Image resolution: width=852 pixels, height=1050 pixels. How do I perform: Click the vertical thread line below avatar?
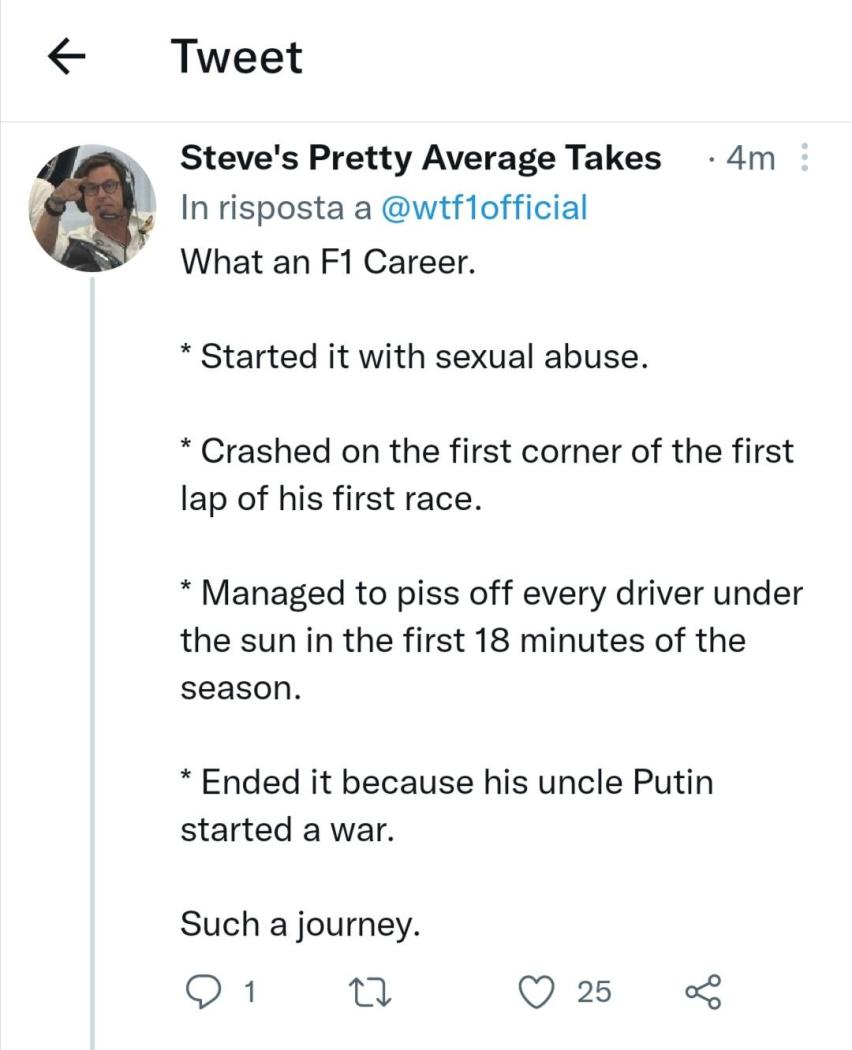point(93,650)
